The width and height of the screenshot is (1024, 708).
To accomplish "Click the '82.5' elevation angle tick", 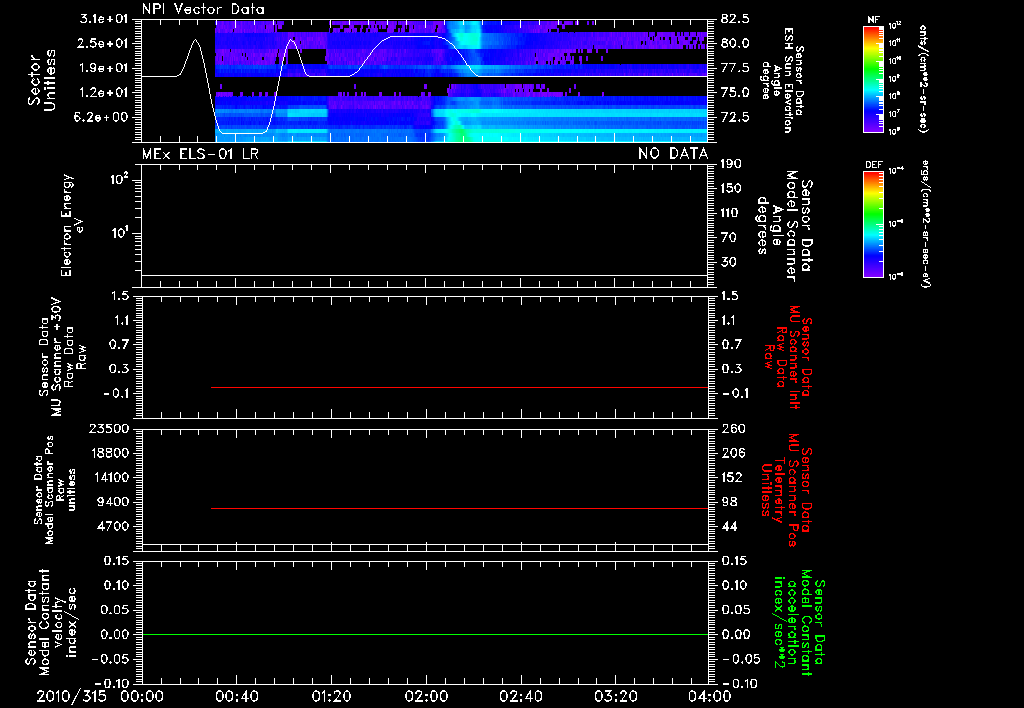I will [735, 19].
